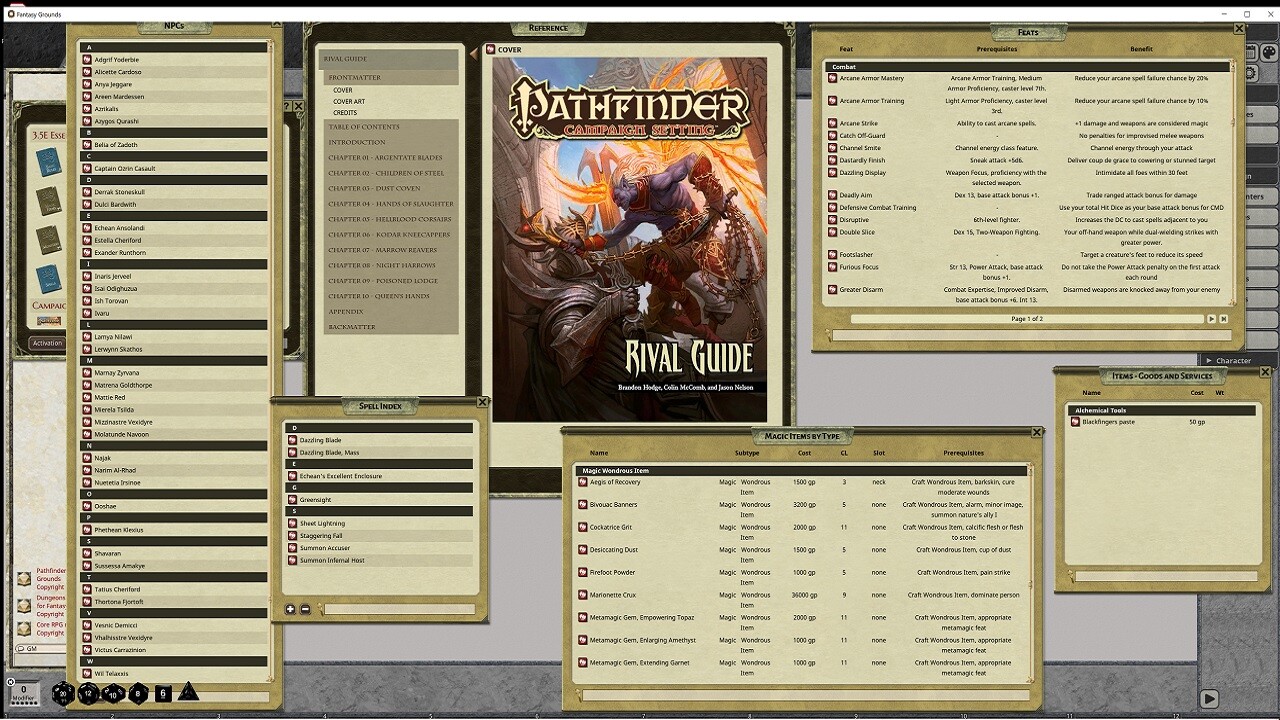Viewport: 1280px width, 720px height.
Task: Roll the d6 die
Action: 162,693
